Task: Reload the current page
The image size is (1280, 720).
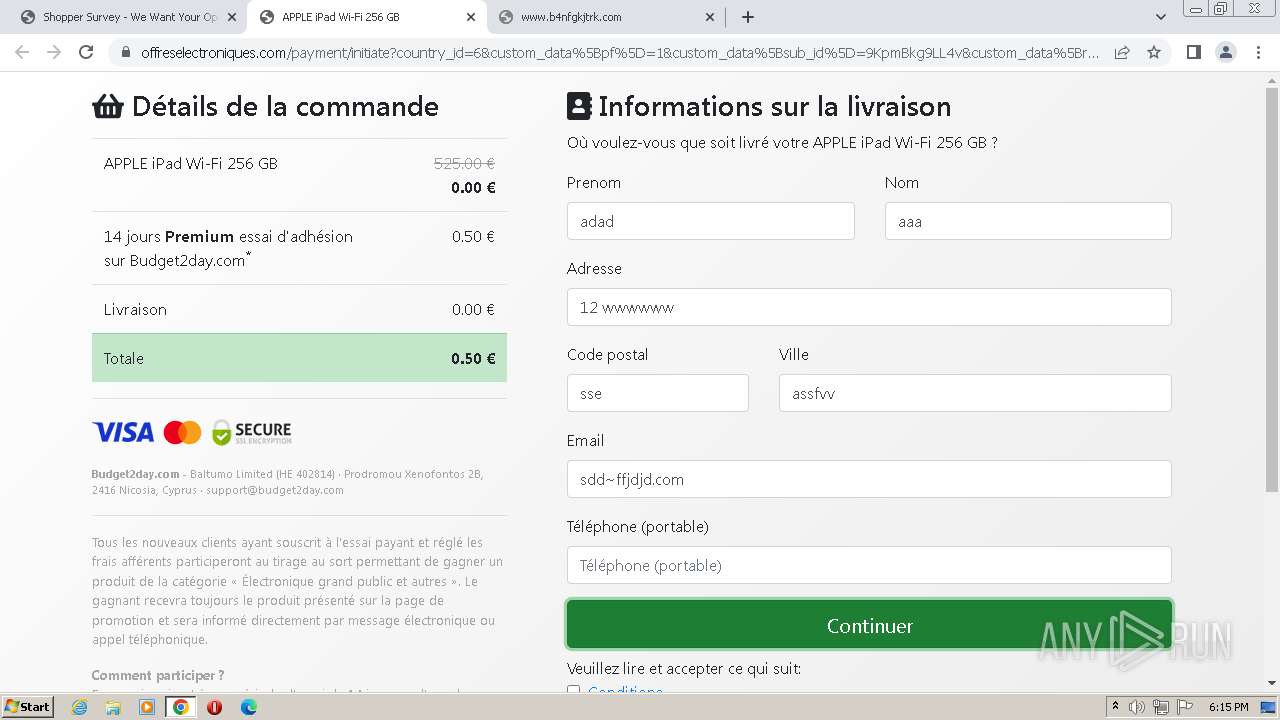Action: point(86,52)
